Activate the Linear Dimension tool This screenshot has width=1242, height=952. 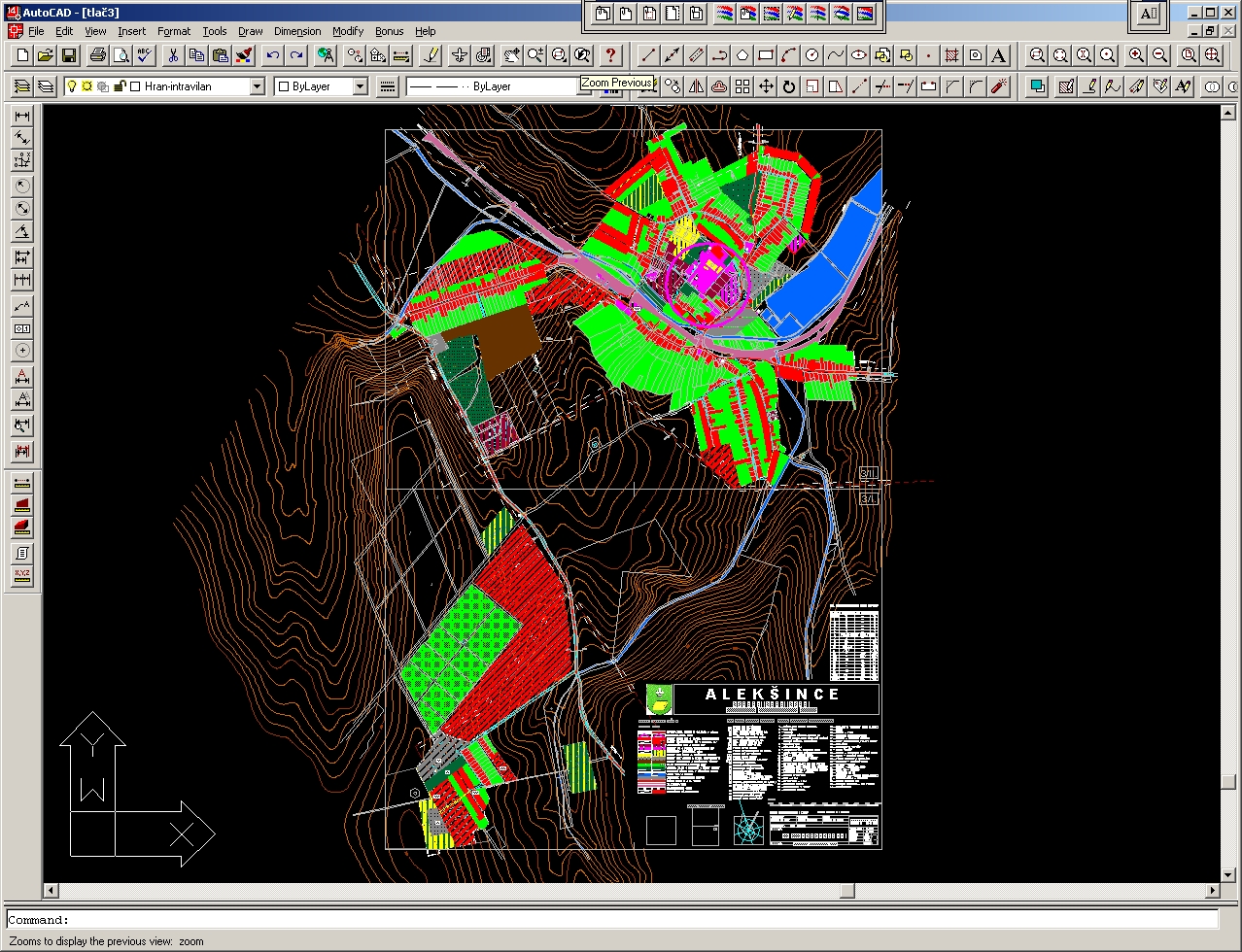22,117
